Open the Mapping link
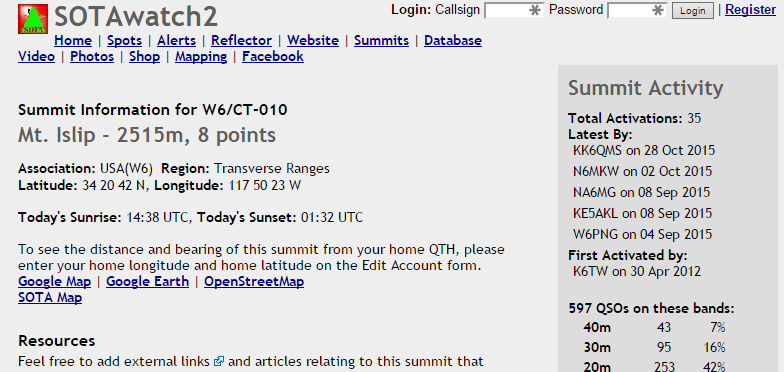This screenshot has height=372, width=784. click(201, 56)
